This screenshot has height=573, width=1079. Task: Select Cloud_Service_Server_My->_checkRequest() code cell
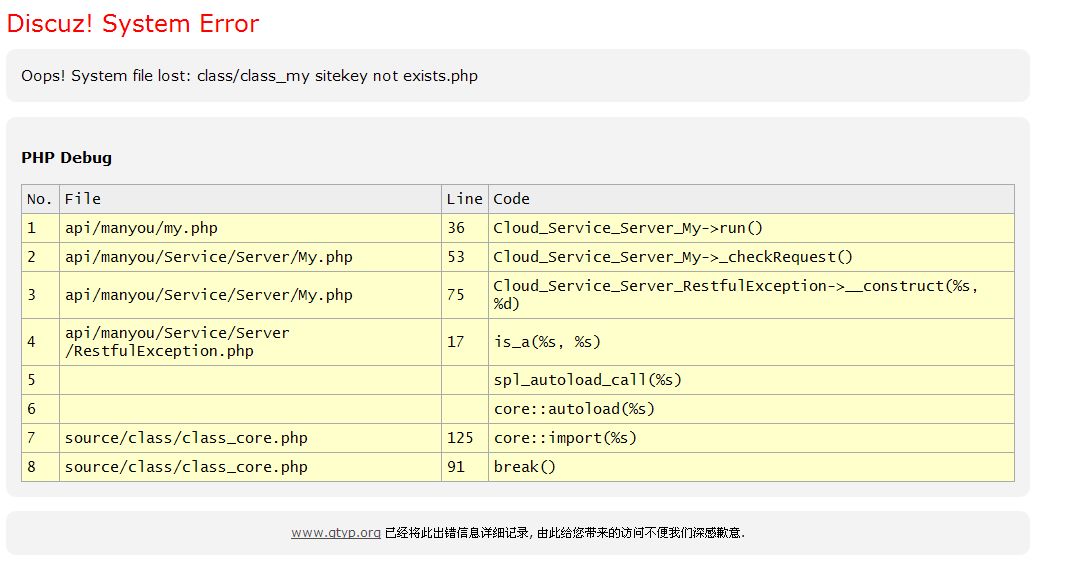click(751, 257)
